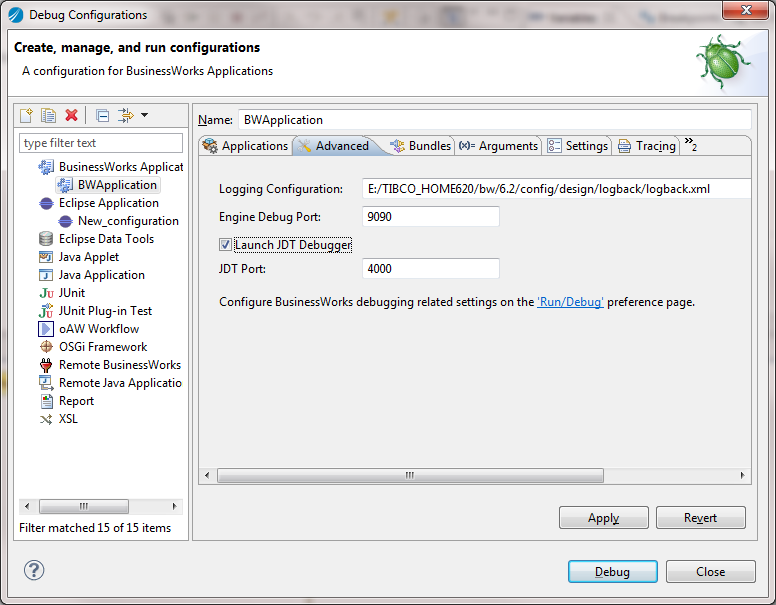This screenshot has width=776, height=605.
Task: Click the Logging Configuration path field
Action: (x=556, y=189)
